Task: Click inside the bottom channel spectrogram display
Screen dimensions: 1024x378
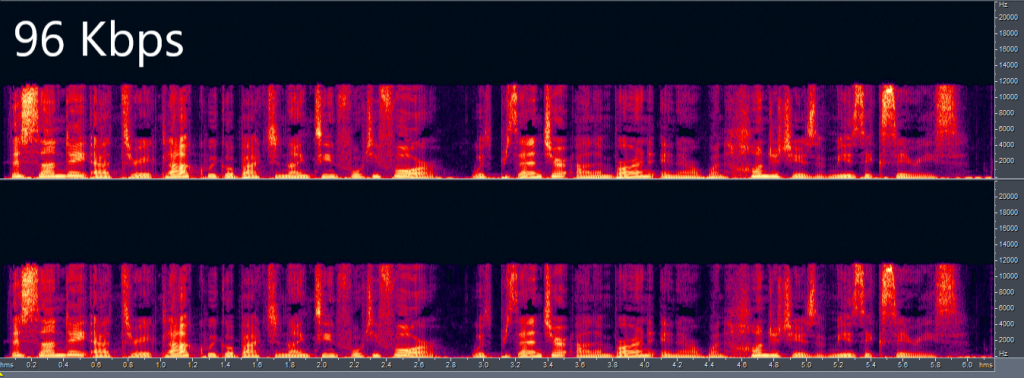Action: [496, 269]
